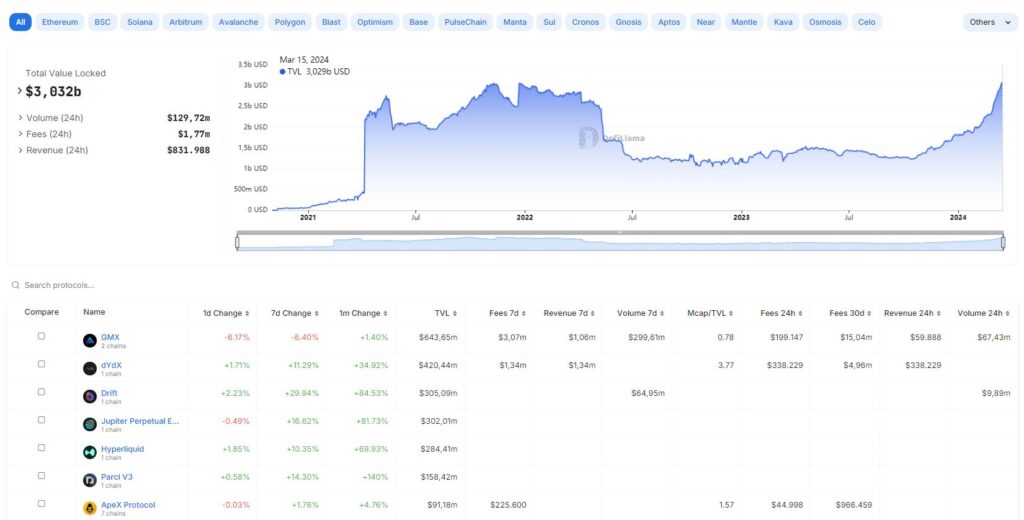
Task: Click the Hyperliquid logo icon
Action: click(89, 453)
